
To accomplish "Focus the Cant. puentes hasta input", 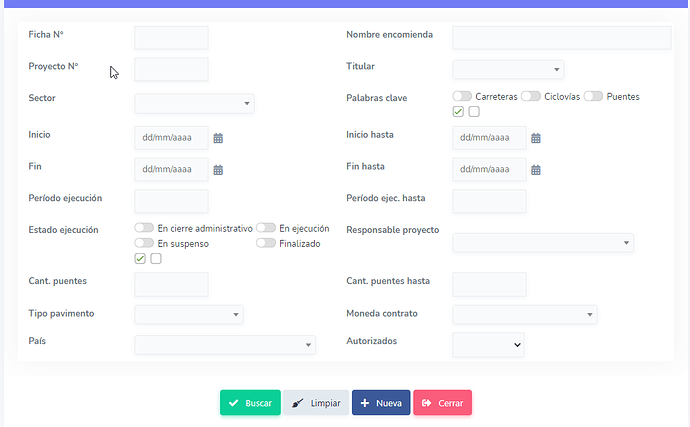I will (x=489, y=284).
